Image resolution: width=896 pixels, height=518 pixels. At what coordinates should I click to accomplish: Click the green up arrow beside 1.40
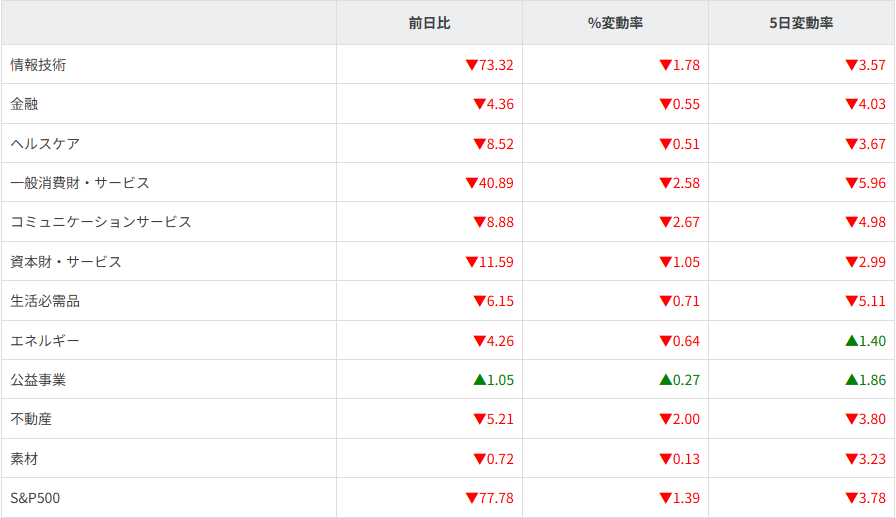[851, 341]
